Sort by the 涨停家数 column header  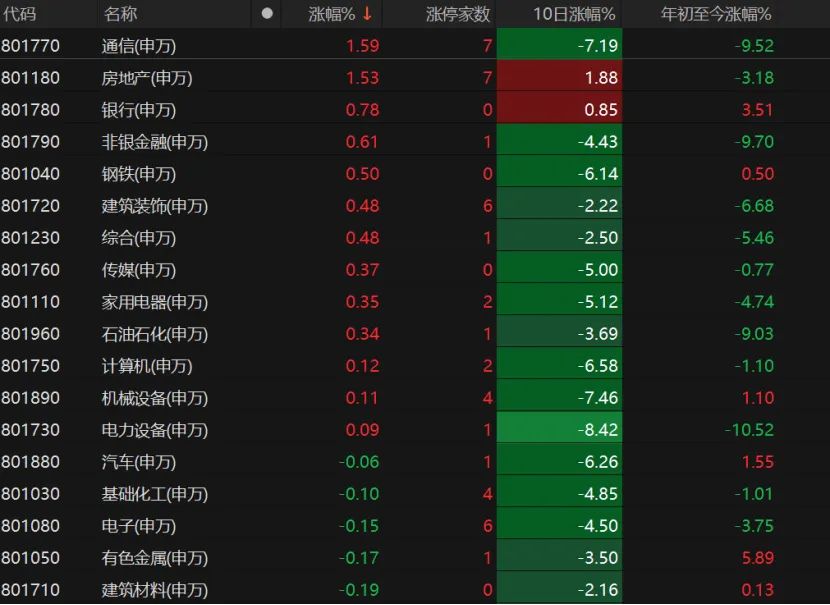[458, 14]
